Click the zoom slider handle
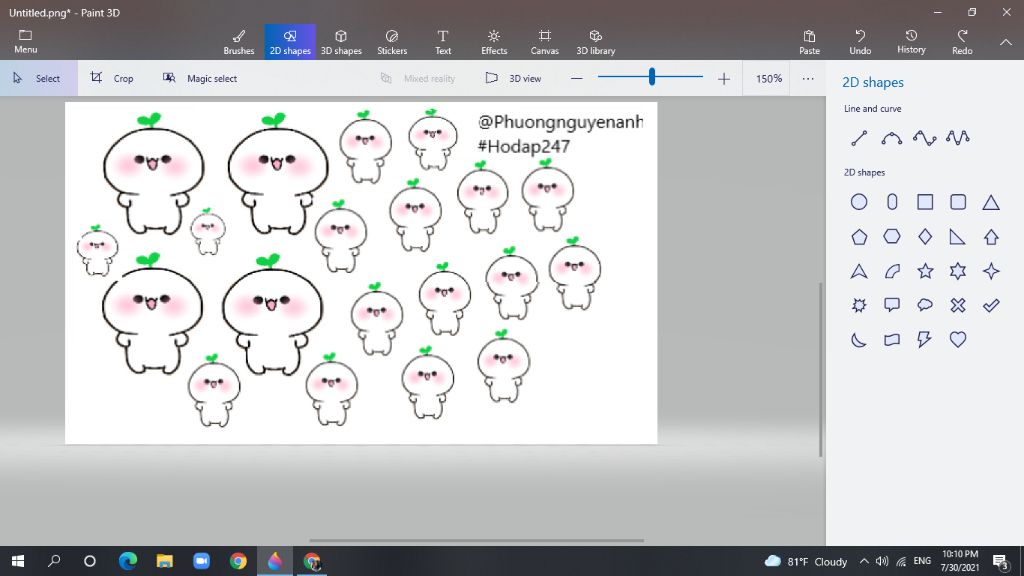1024x576 pixels. [x=652, y=77]
